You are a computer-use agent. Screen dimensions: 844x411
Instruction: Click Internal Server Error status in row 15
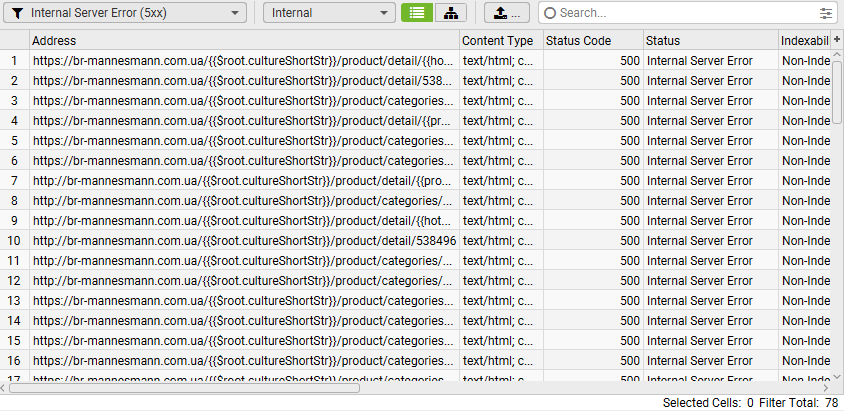[x=711, y=341]
